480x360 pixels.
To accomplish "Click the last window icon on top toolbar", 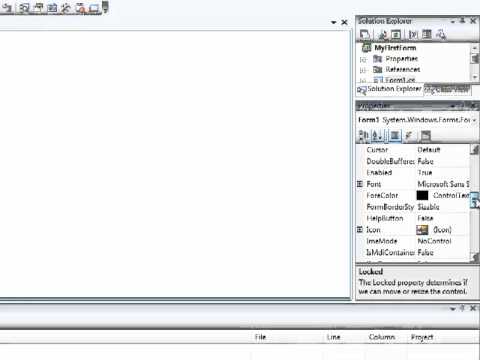I will [x=94, y=7].
